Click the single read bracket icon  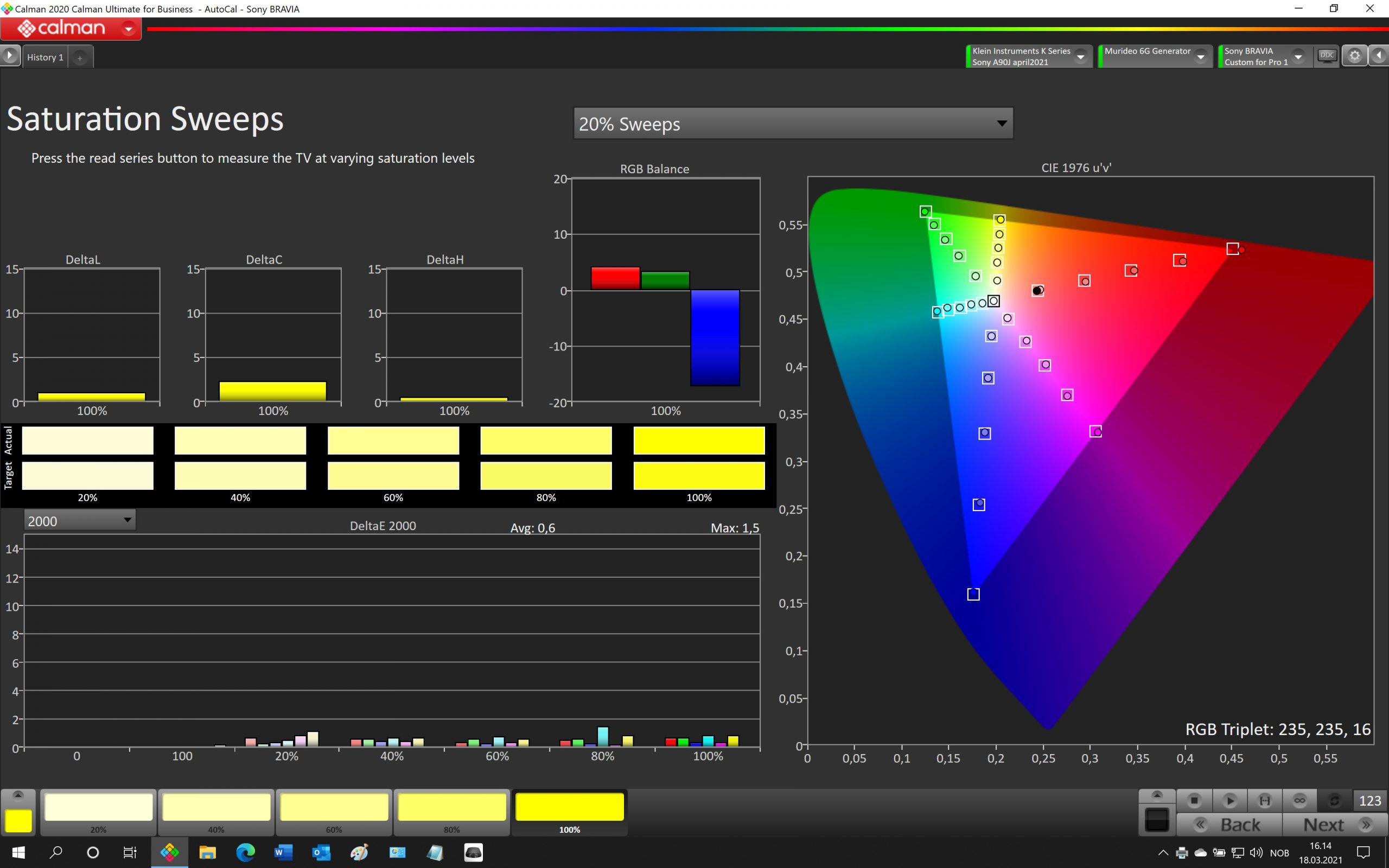(x=1264, y=800)
